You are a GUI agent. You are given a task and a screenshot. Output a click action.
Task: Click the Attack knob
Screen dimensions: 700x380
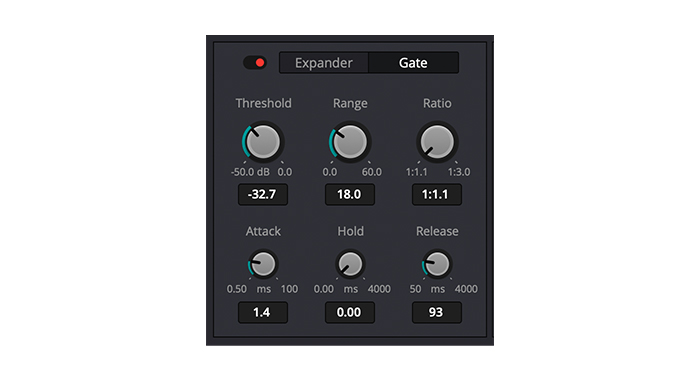coord(263,264)
